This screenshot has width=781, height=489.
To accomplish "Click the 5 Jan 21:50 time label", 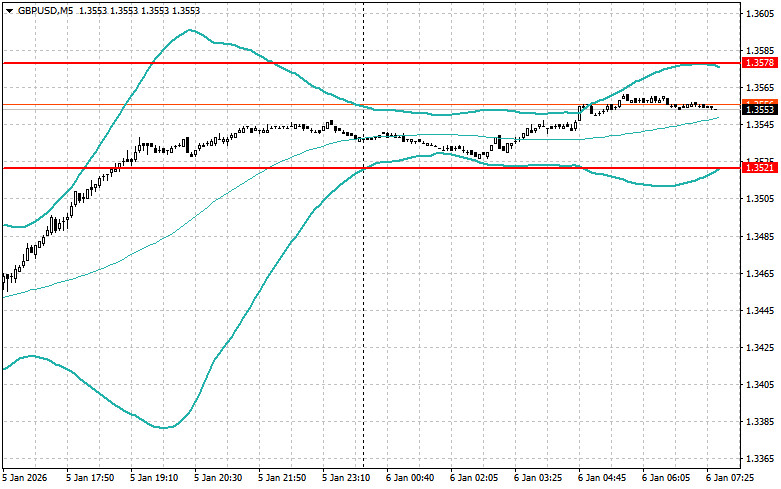I will 282,478.
